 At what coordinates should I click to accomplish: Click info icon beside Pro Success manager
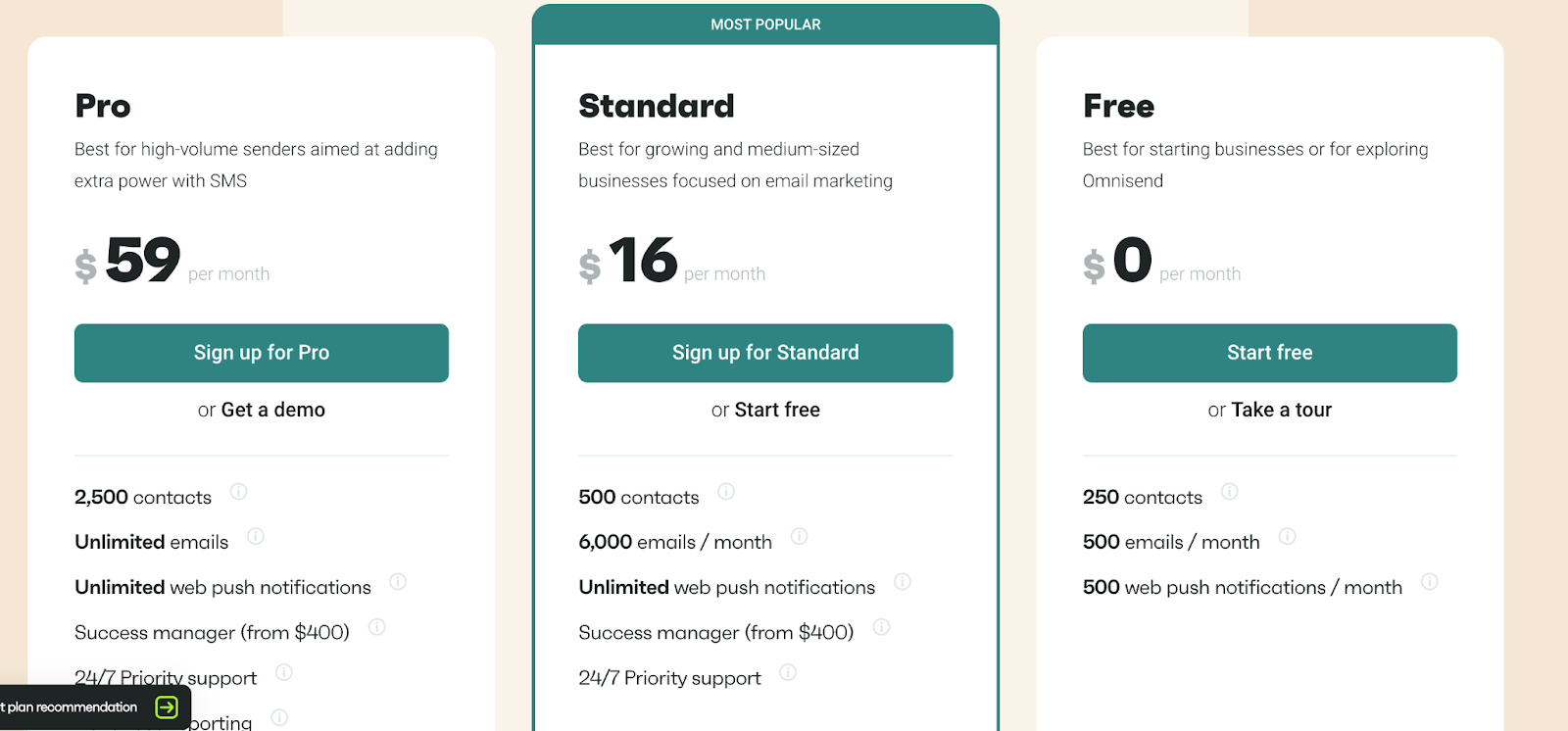tap(377, 627)
